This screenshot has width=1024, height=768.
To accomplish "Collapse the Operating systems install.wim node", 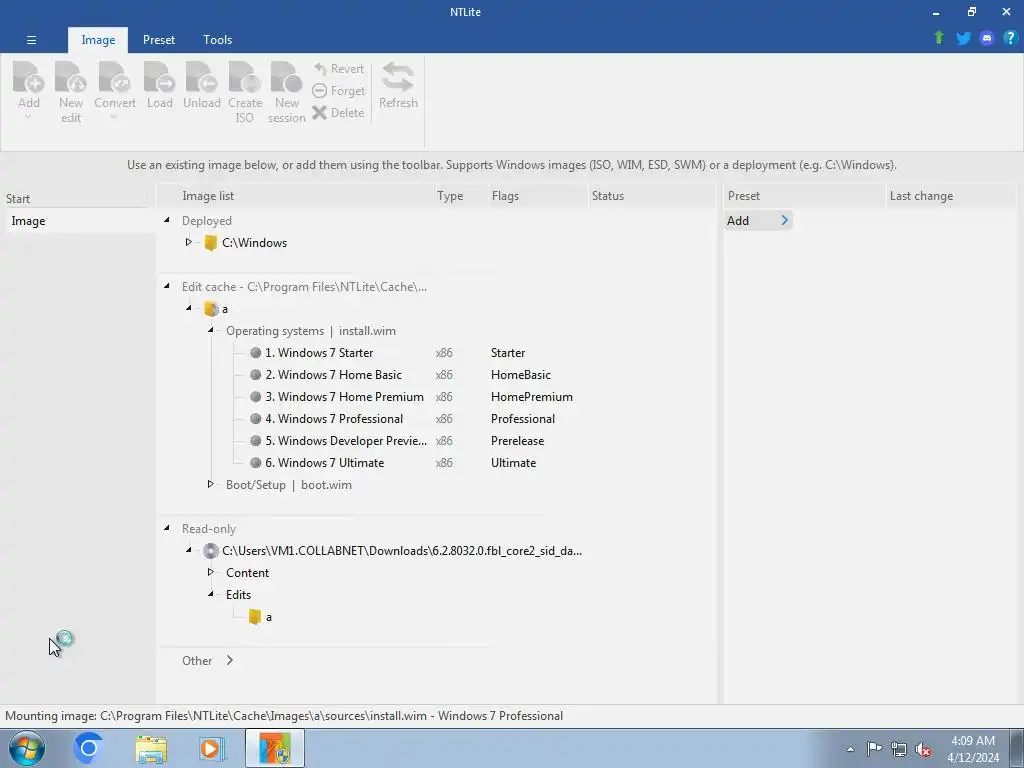I will [x=210, y=330].
